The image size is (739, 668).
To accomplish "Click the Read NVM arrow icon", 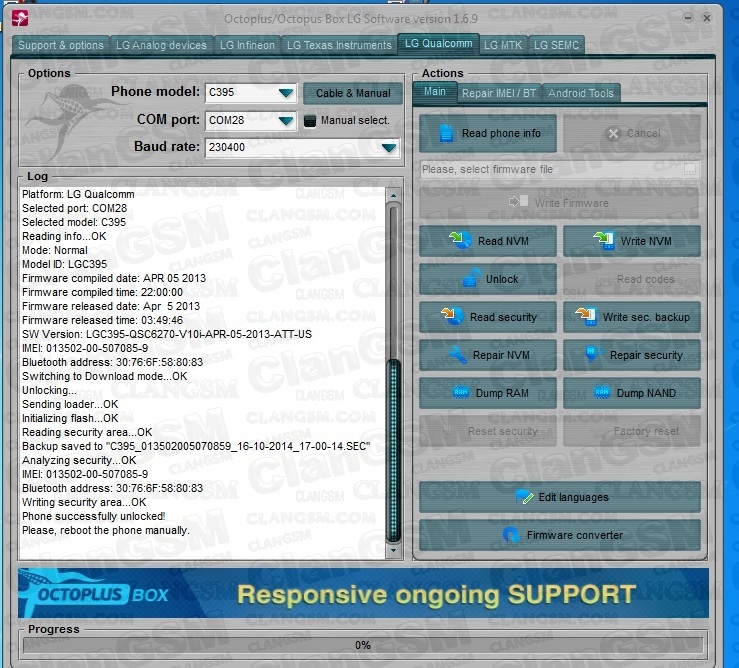I will click(459, 240).
